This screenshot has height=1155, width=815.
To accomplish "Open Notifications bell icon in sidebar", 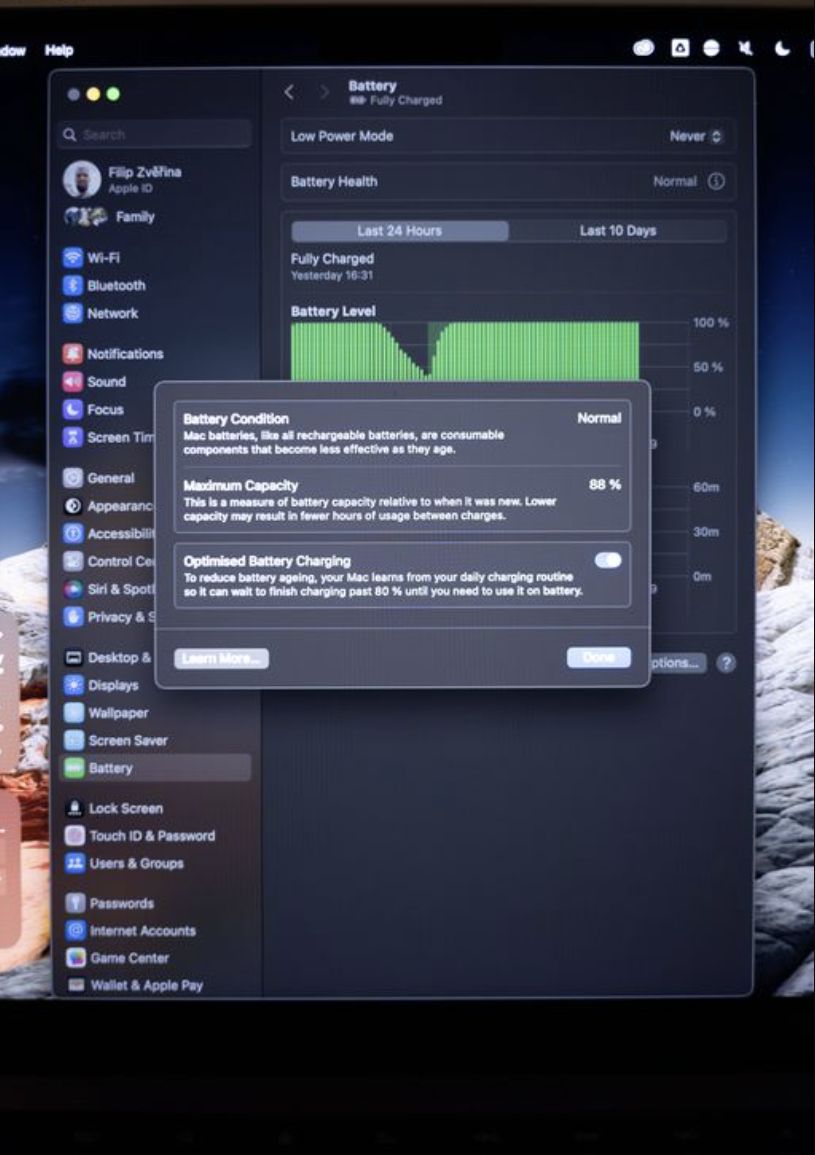I will click(x=72, y=354).
